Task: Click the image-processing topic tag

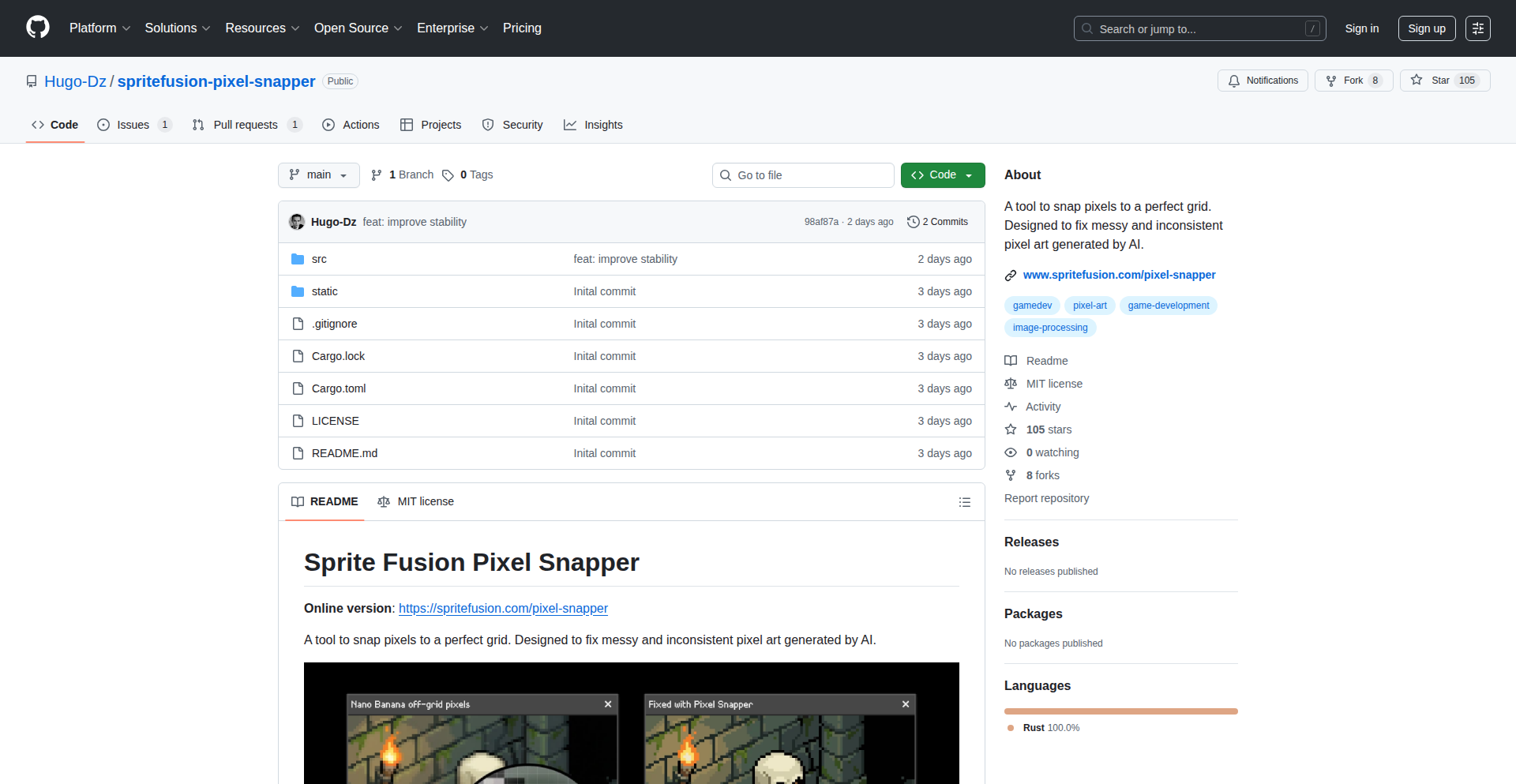Action: (1050, 328)
